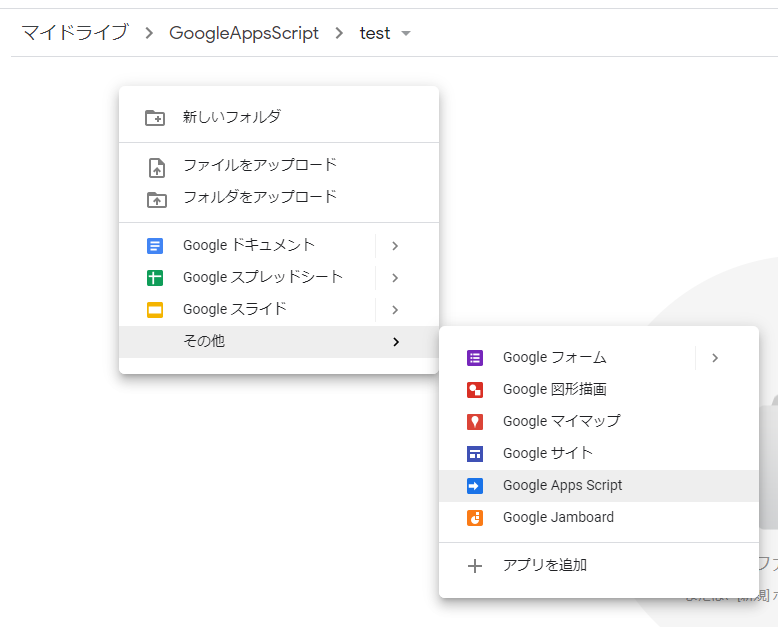The image size is (778, 627).
Task: Create a new Google Apps Script
Action: [x=599, y=486]
